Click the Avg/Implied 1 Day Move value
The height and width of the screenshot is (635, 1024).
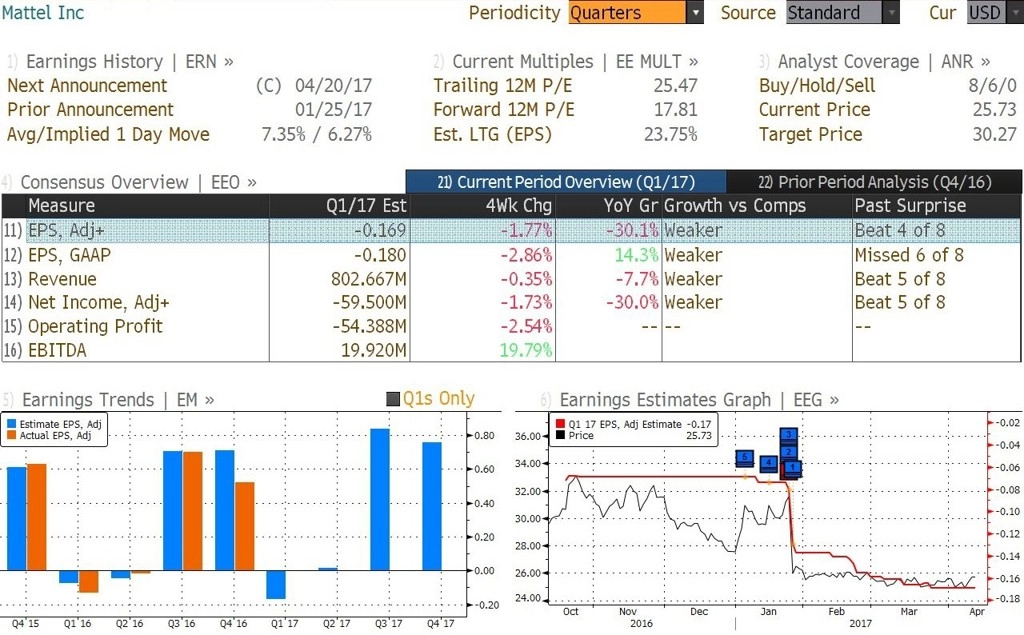(317, 134)
